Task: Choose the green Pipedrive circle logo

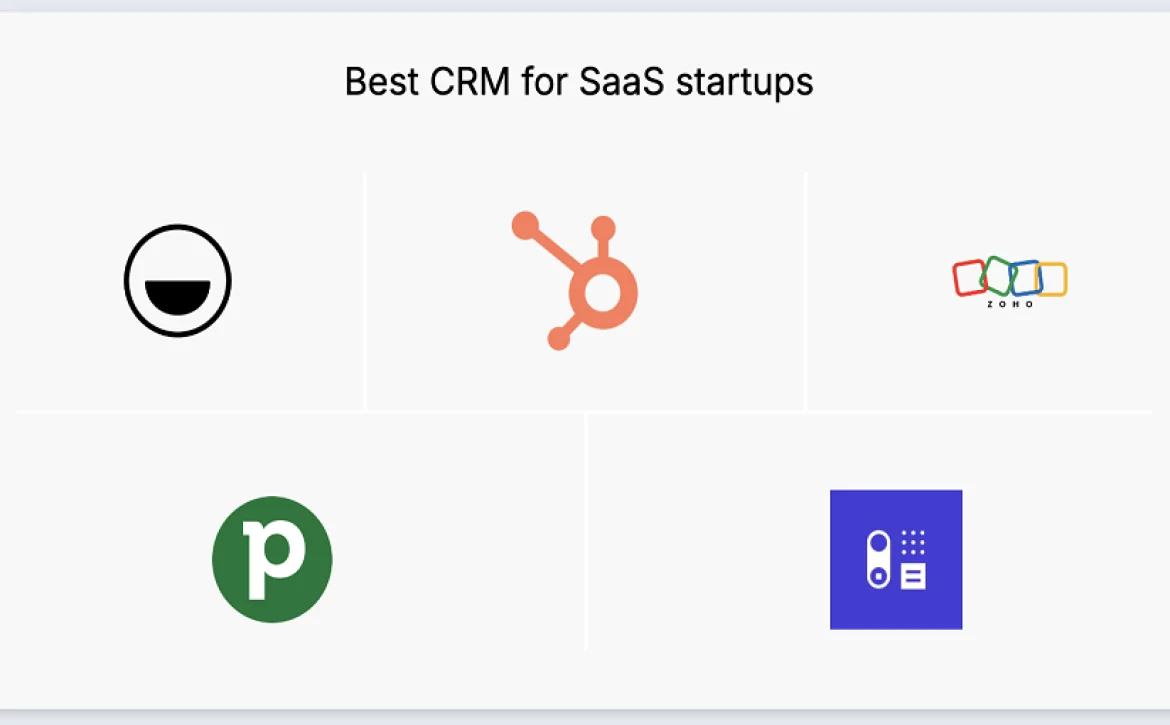Action: pos(272,559)
